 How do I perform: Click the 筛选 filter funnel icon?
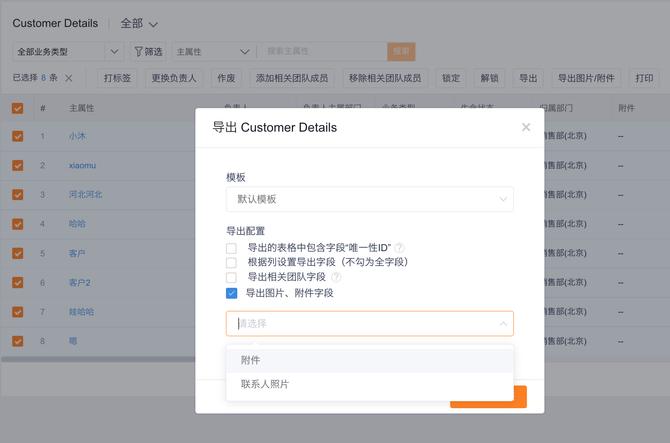coord(139,51)
